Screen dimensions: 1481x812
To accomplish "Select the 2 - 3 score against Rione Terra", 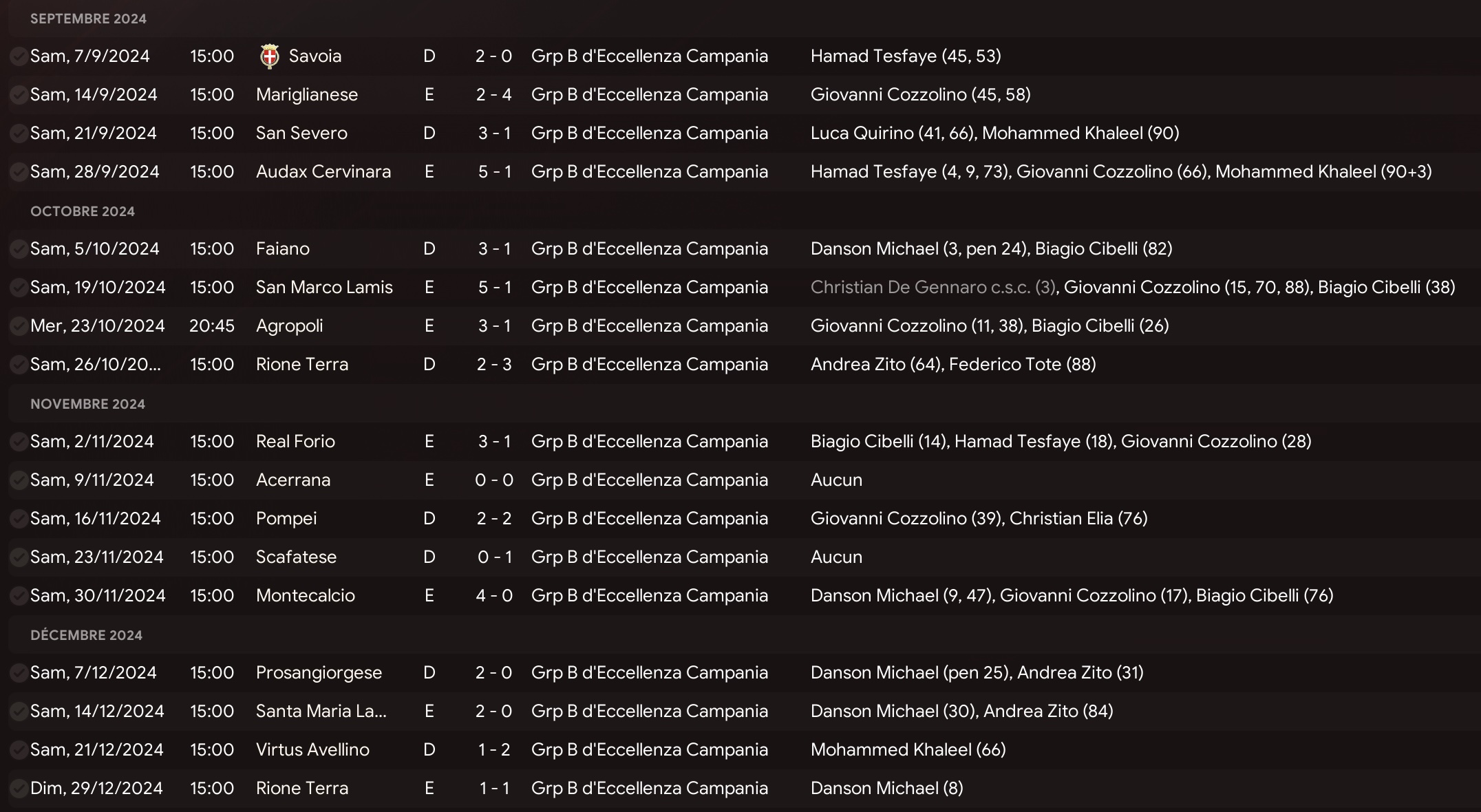I will [494, 365].
